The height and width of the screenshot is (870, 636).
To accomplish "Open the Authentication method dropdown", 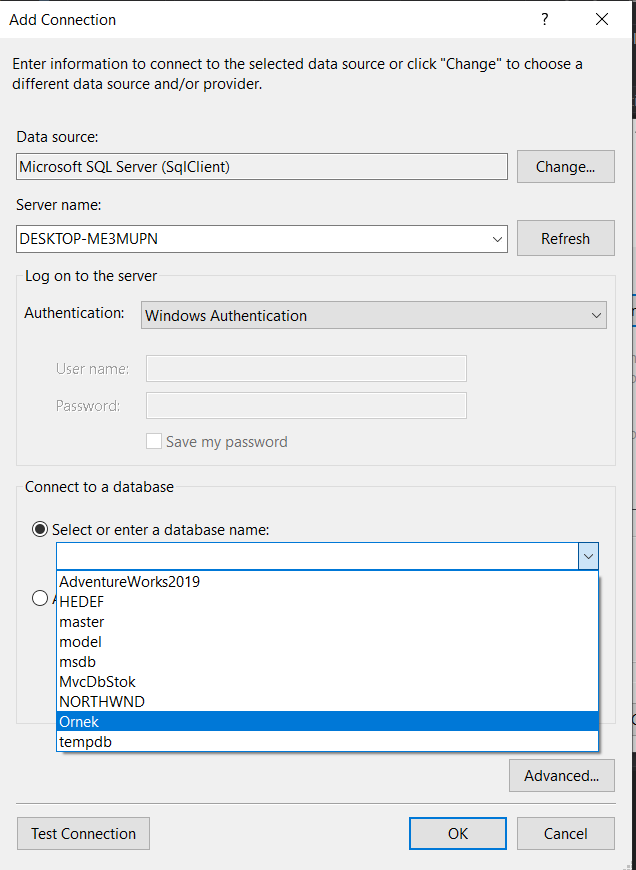I will pyautogui.click(x=598, y=315).
